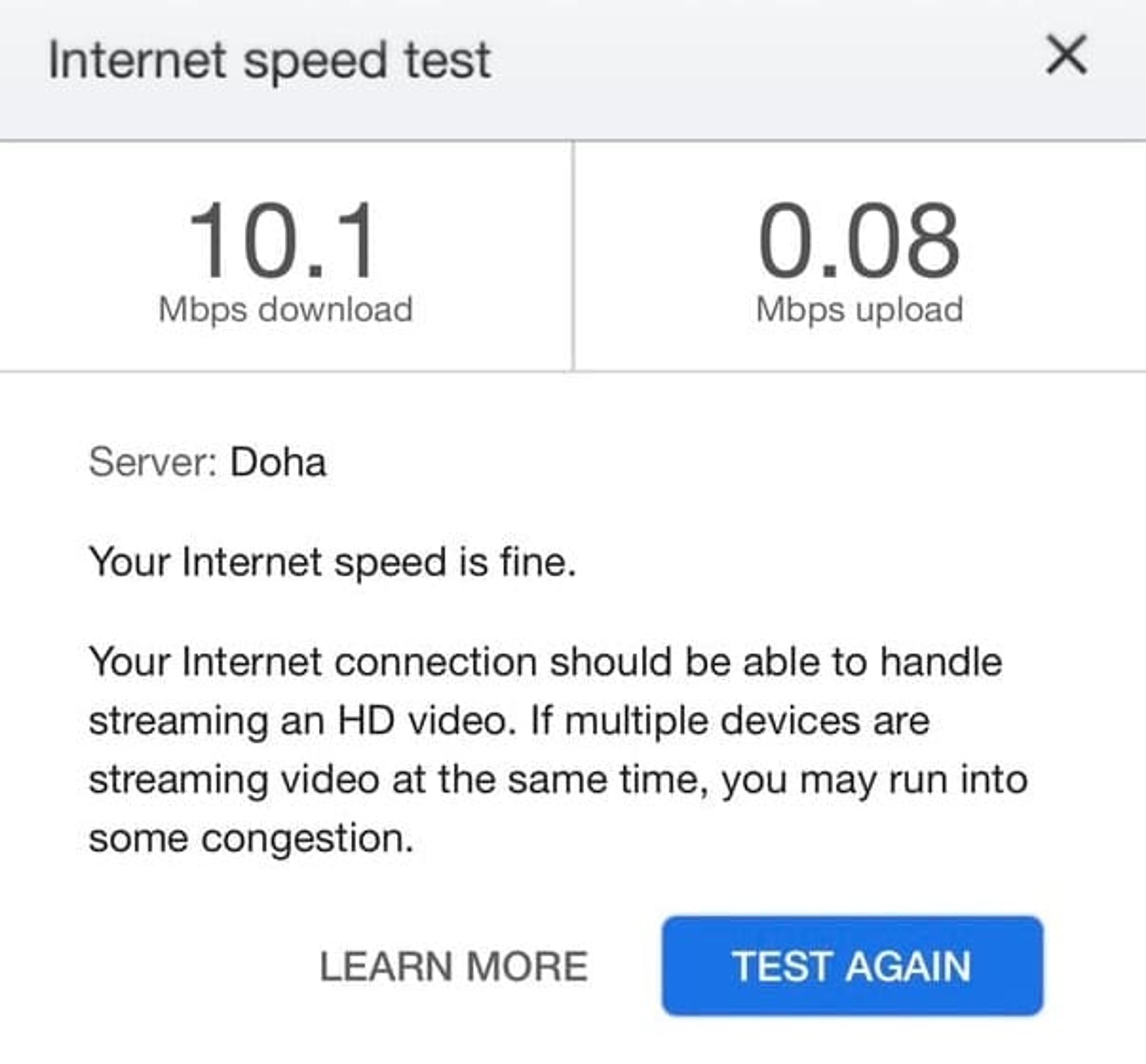Click the words 'you may run into'
This screenshot has width=1146, height=1064.
[875, 781]
